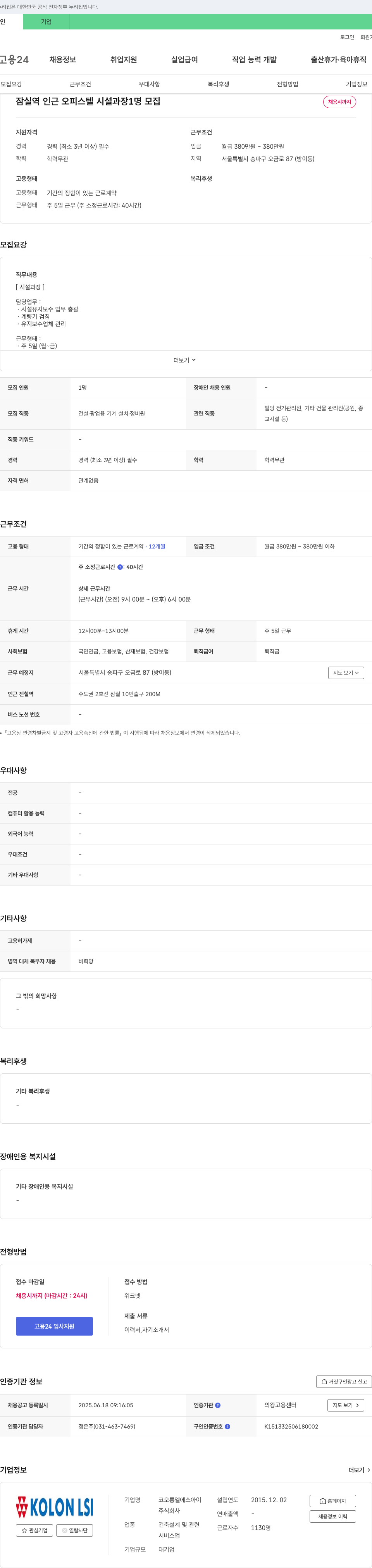Click the 국민연금, 고용보험, 산재보험, 건강보험 text
This screenshot has width=372, height=1568.
coord(124,651)
